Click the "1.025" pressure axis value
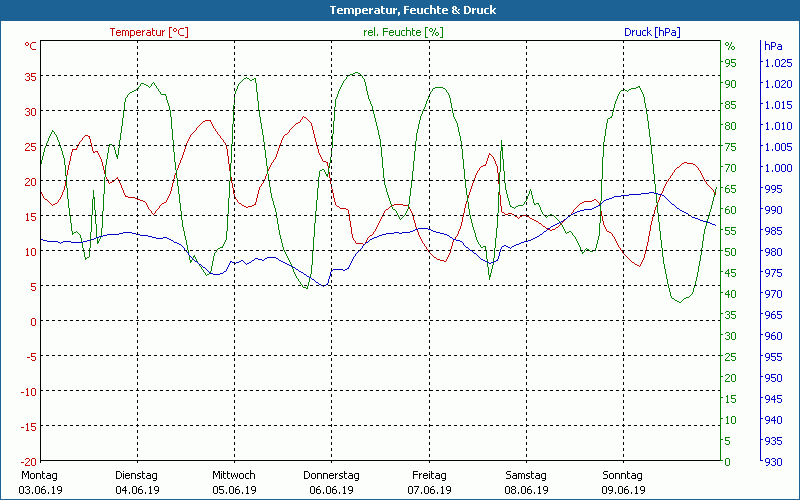 coord(778,63)
